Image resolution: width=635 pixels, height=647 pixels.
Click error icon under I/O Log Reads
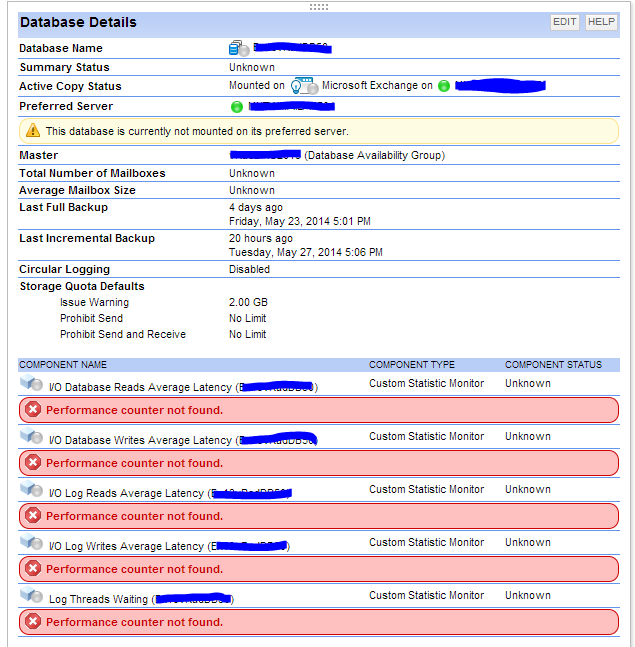pyautogui.click(x=33, y=515)
